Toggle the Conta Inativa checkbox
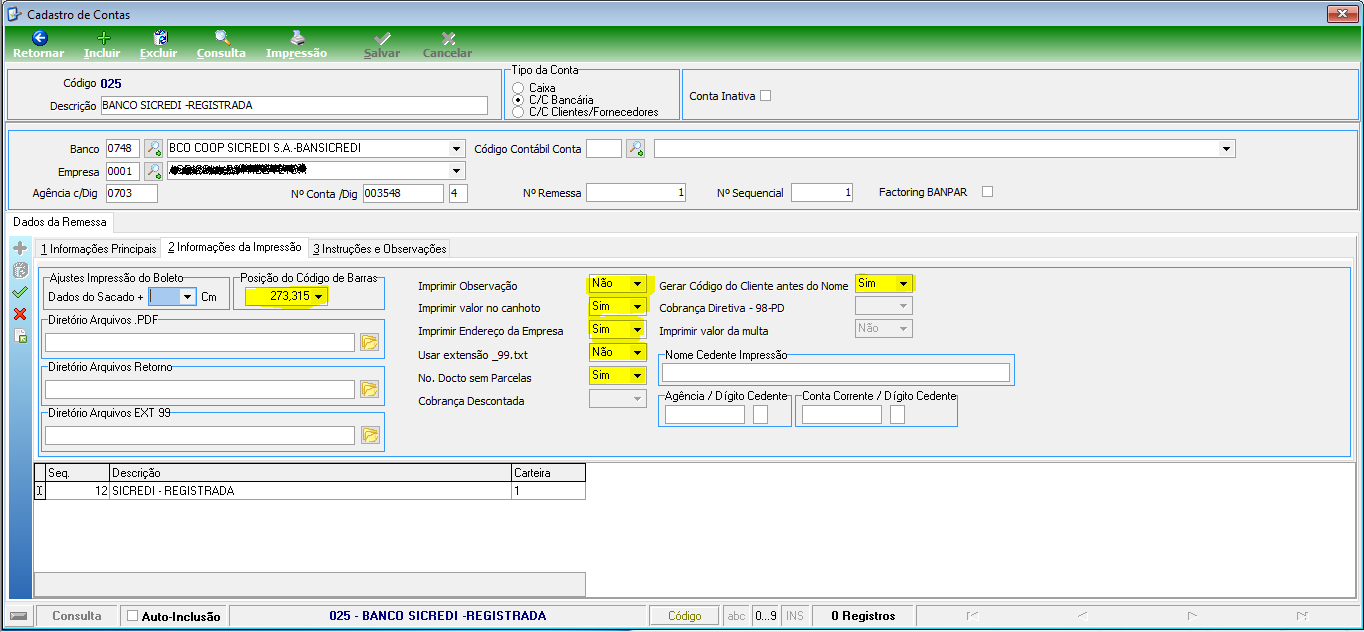 tap(766, 96)
